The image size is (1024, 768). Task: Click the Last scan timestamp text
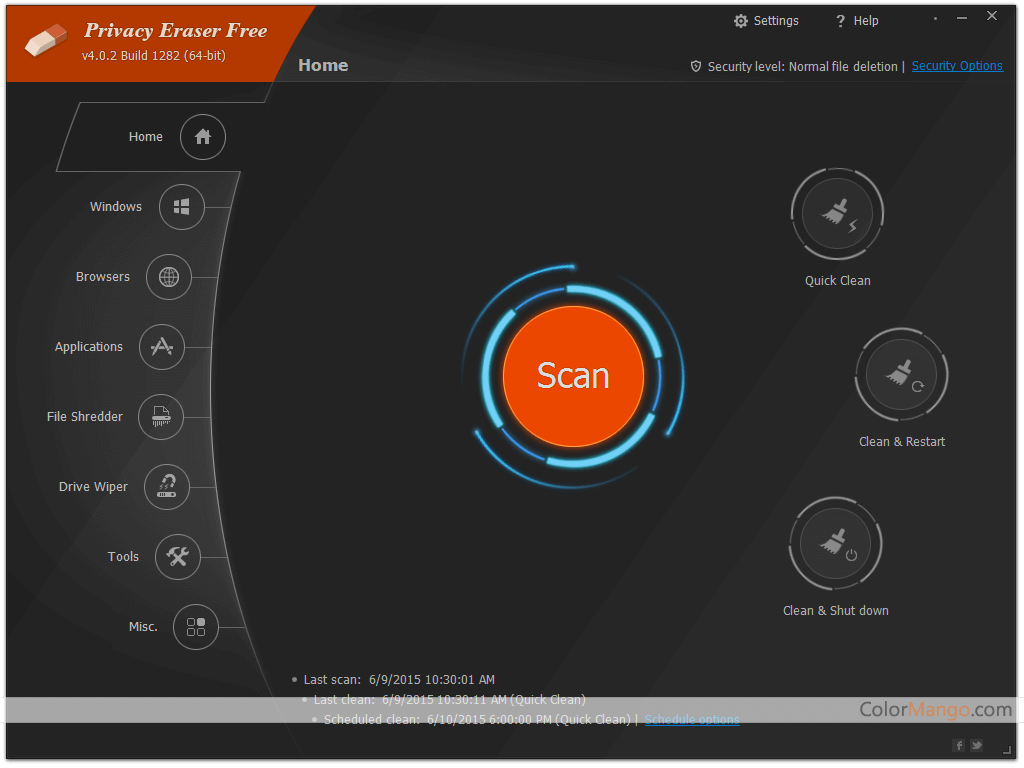[x=432, y=680]
